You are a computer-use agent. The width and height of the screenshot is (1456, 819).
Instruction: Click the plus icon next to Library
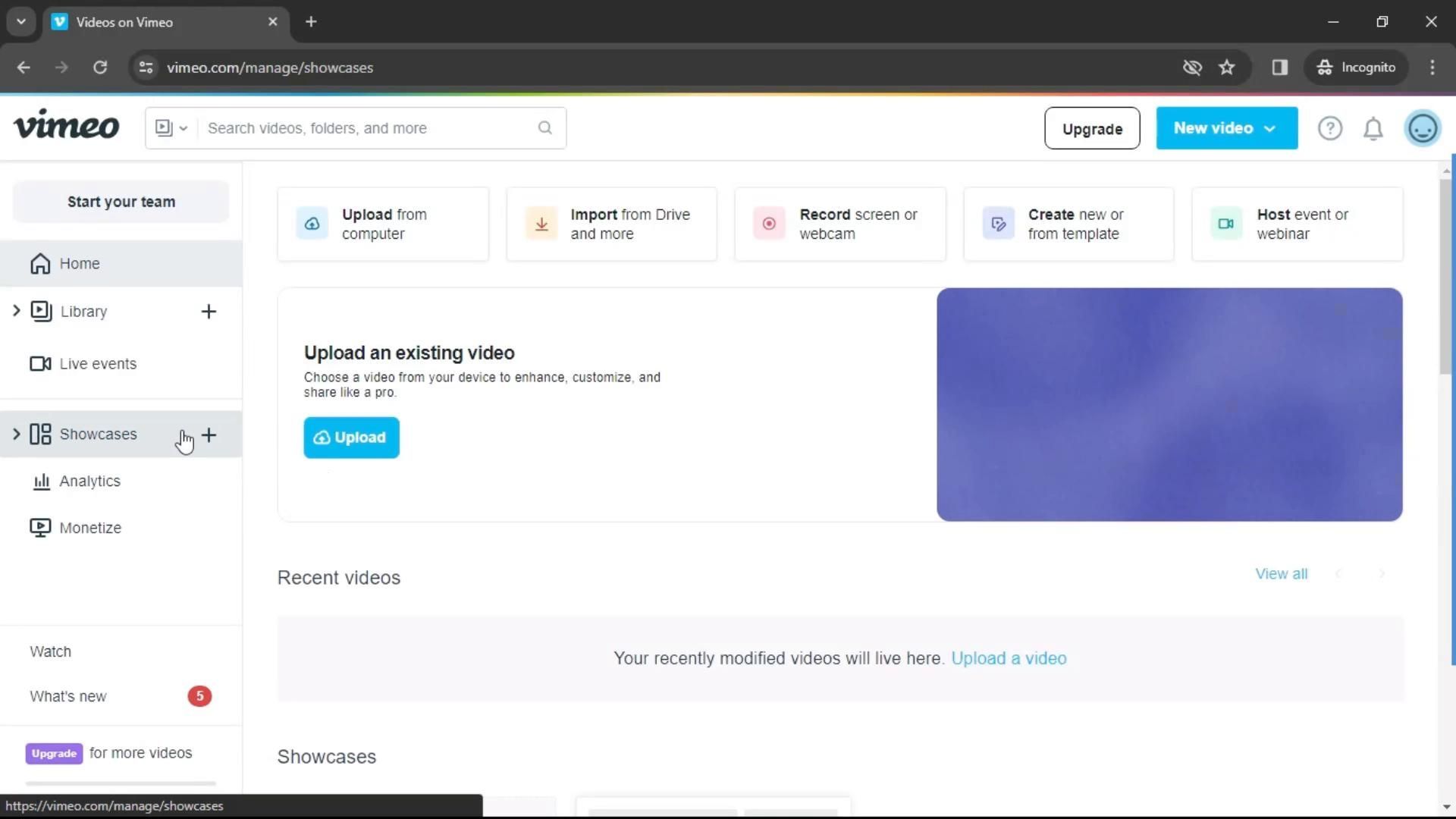pos(209,312)
